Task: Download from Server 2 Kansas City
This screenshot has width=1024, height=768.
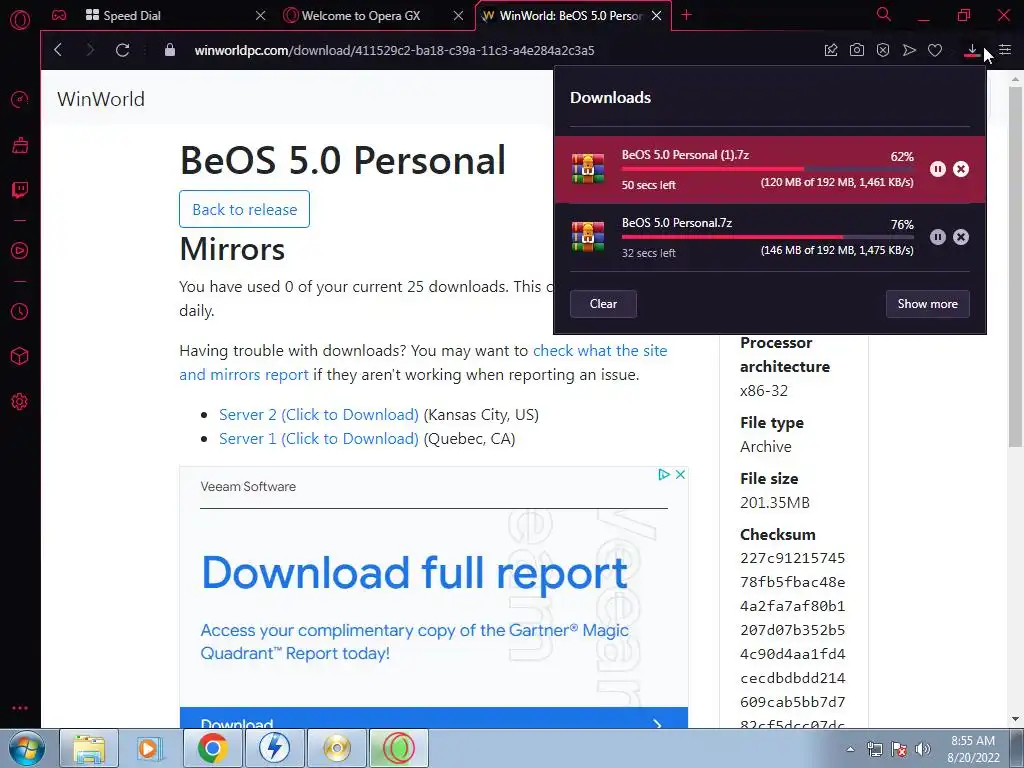Action: click(x=319, y=415)
